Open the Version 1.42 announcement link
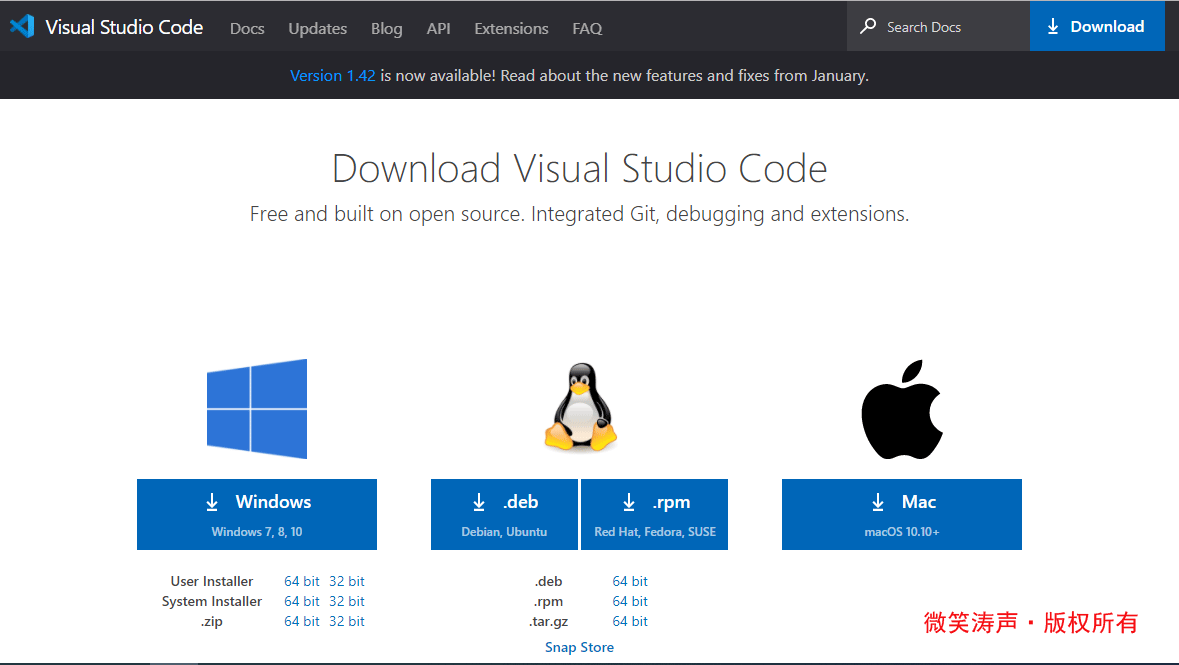 pyautogui.click(x=332, y=76)
